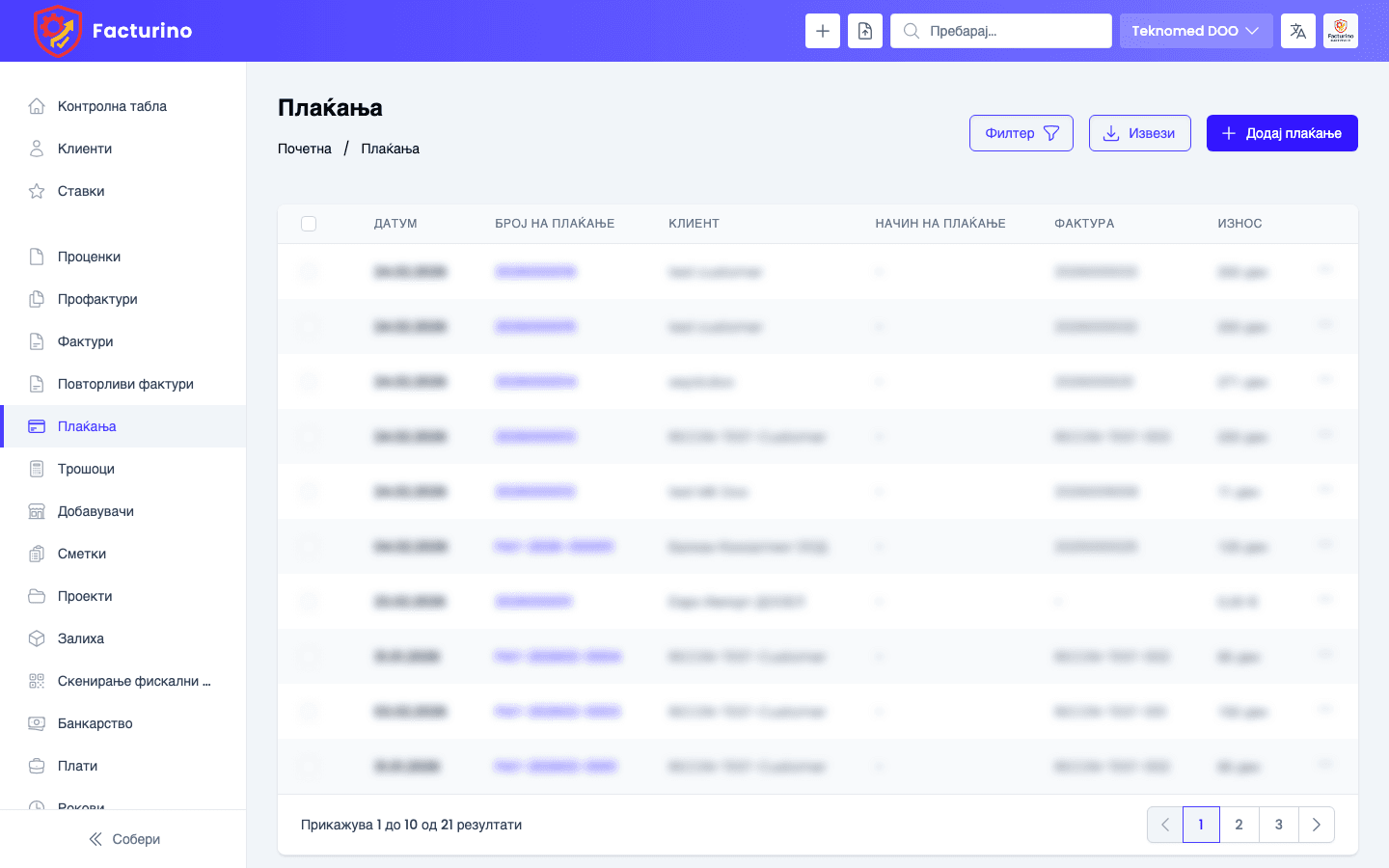The image size is (1389, 868).
Task: Open the language translation icon
Action: pyautogui.click(x=1297, y=31)
